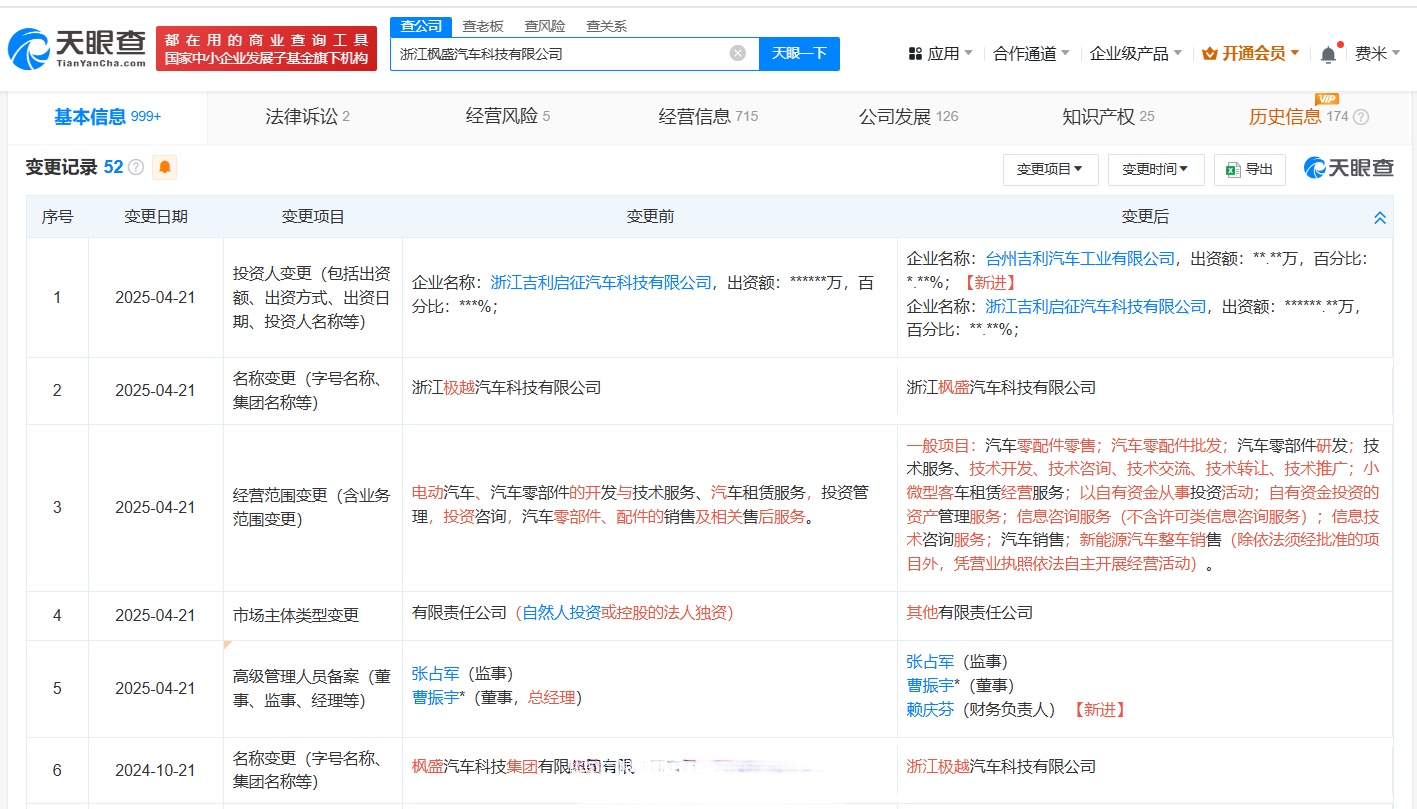
Task: Open the 费米 user account dropdown
Action: 1378,53
